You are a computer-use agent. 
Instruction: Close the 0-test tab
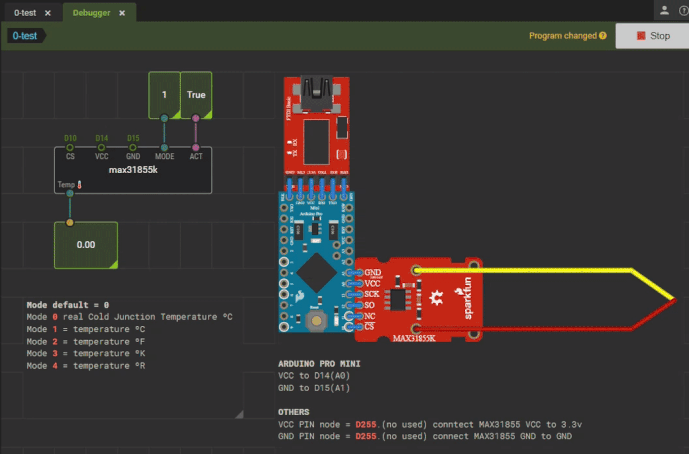[47, 13]
